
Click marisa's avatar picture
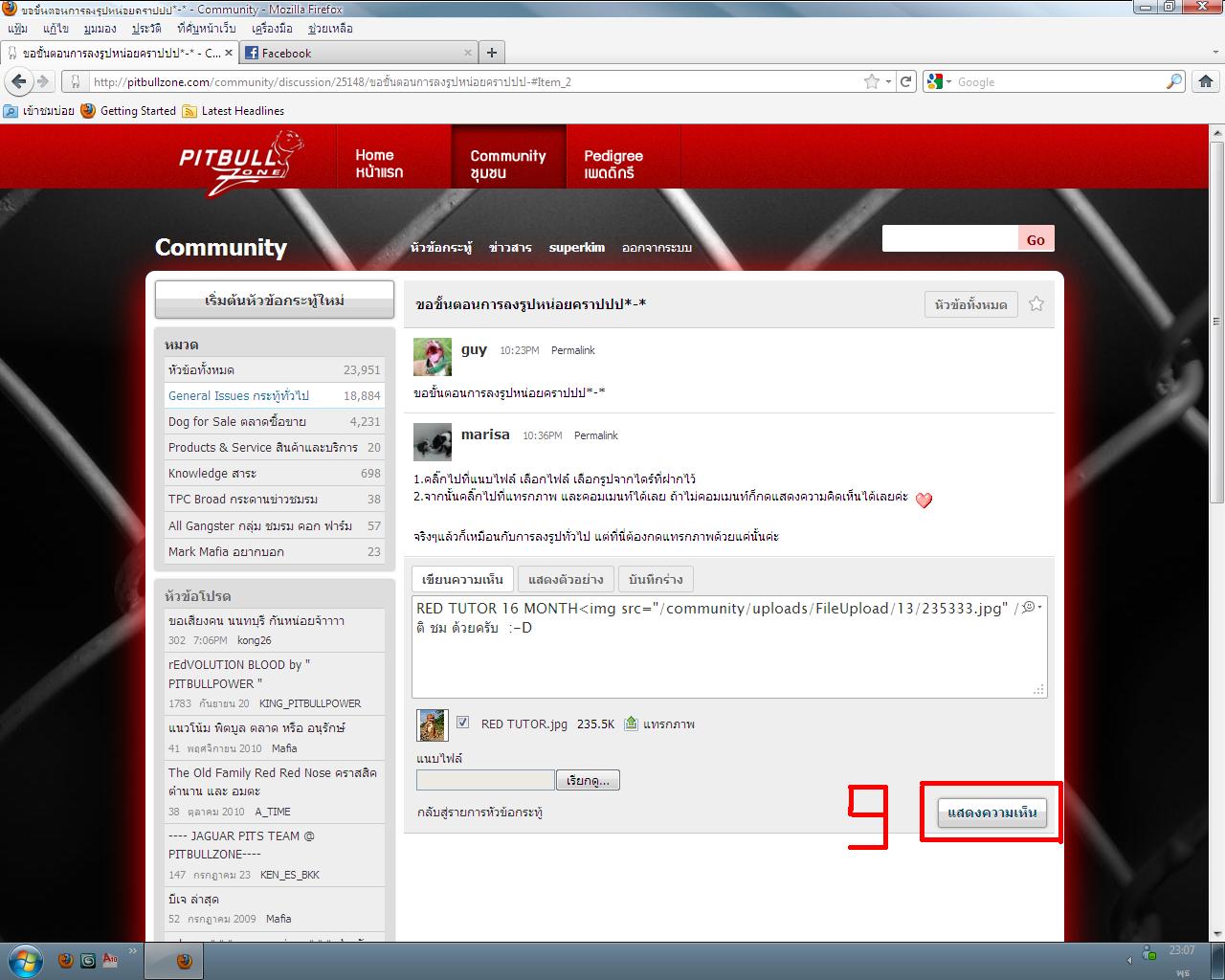433,442
